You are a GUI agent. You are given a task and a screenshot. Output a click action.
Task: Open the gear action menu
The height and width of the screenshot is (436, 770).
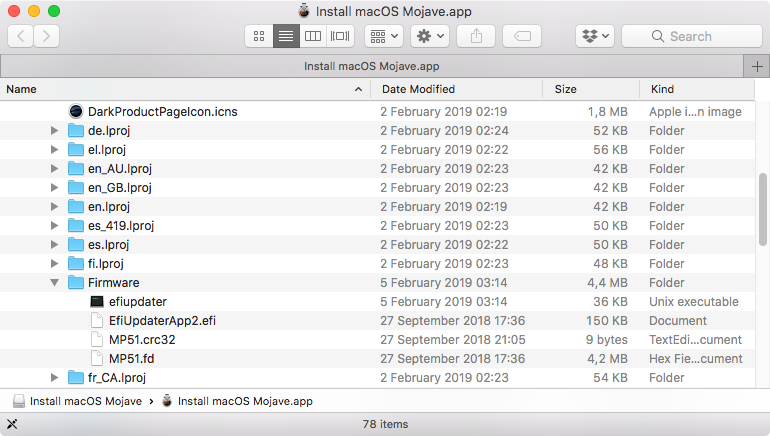430,36
